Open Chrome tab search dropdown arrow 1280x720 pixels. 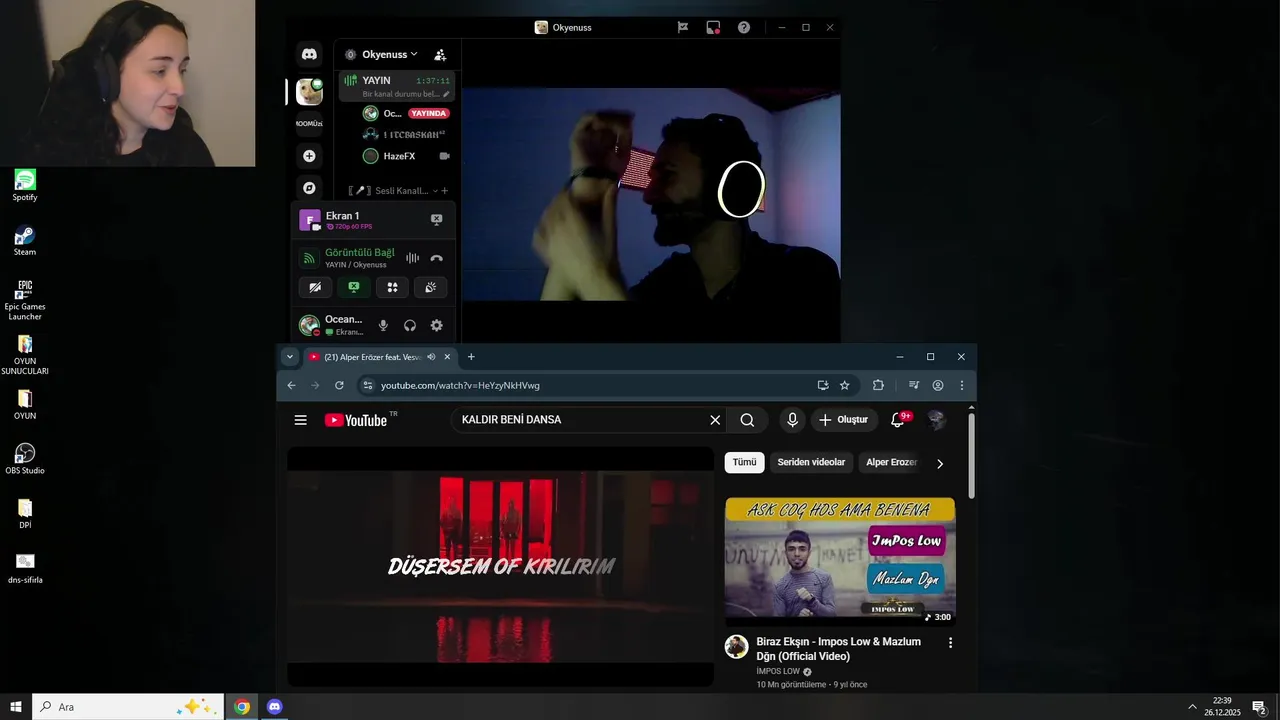290,357
